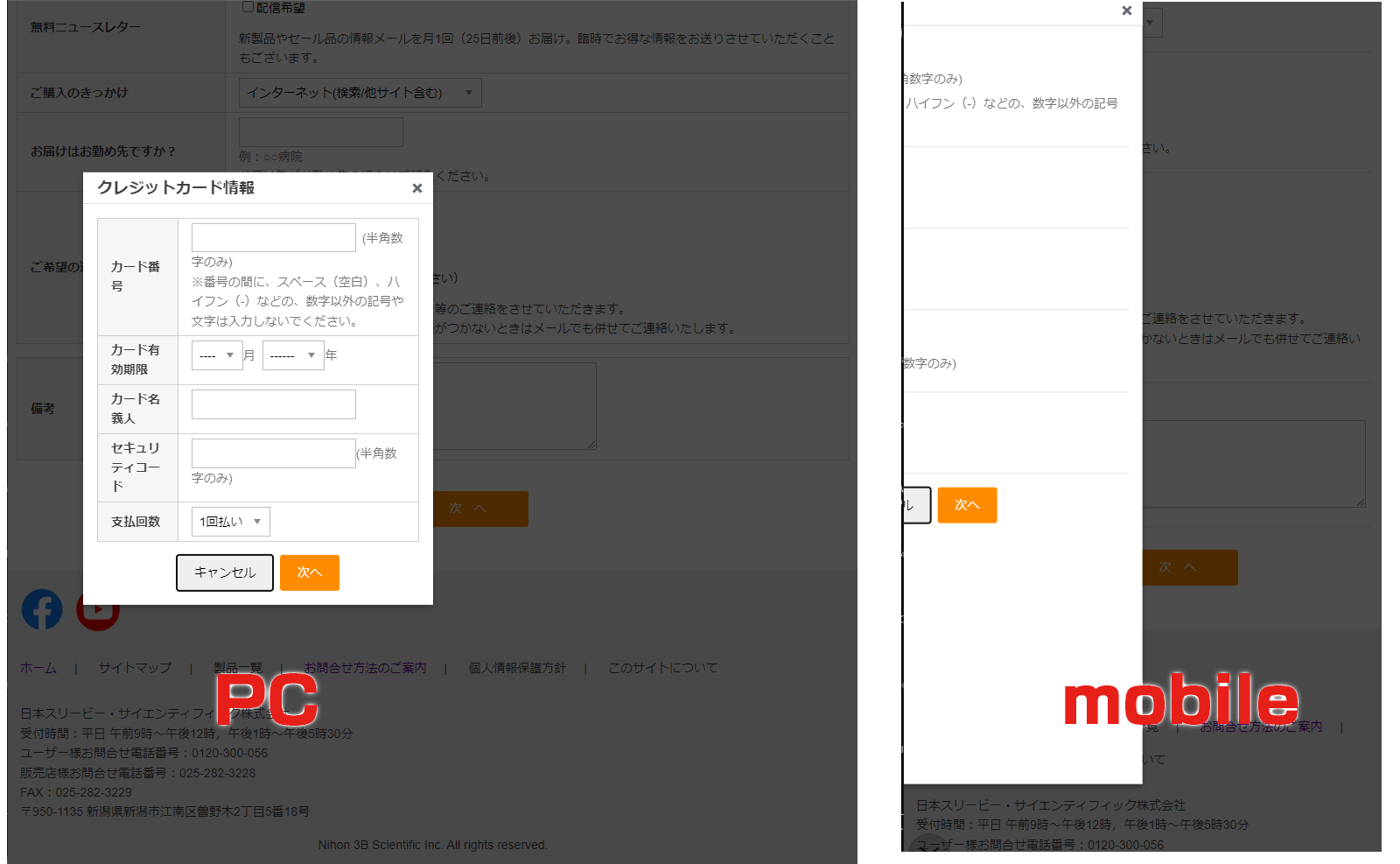This screenshot has height=864, width=1400.
Task: Click the お届け先 workplace text field
Action: pos(321,132)
